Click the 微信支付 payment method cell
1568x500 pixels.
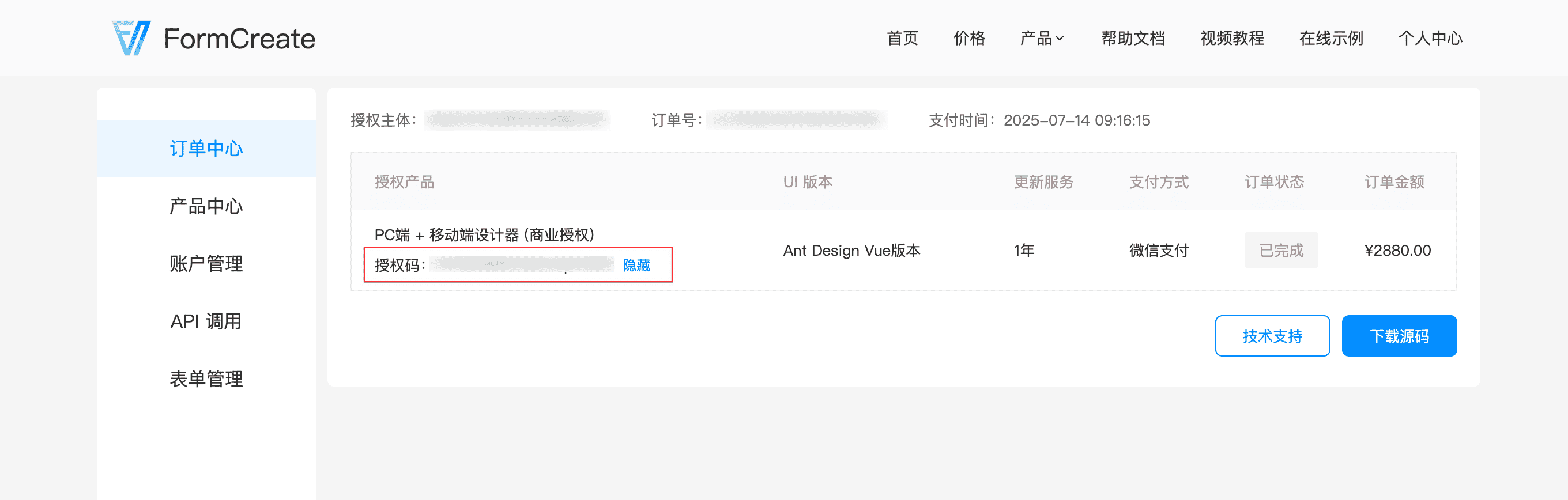tap(1158, 251)
